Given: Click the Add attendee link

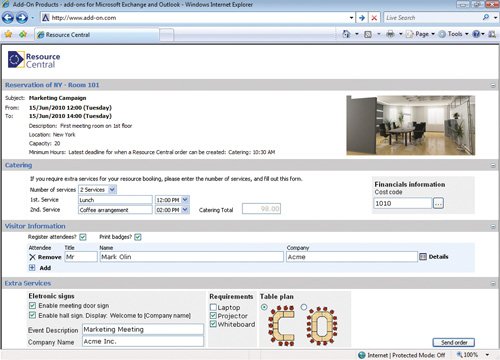Looking at the screenshot, I should tap(45, 268).
